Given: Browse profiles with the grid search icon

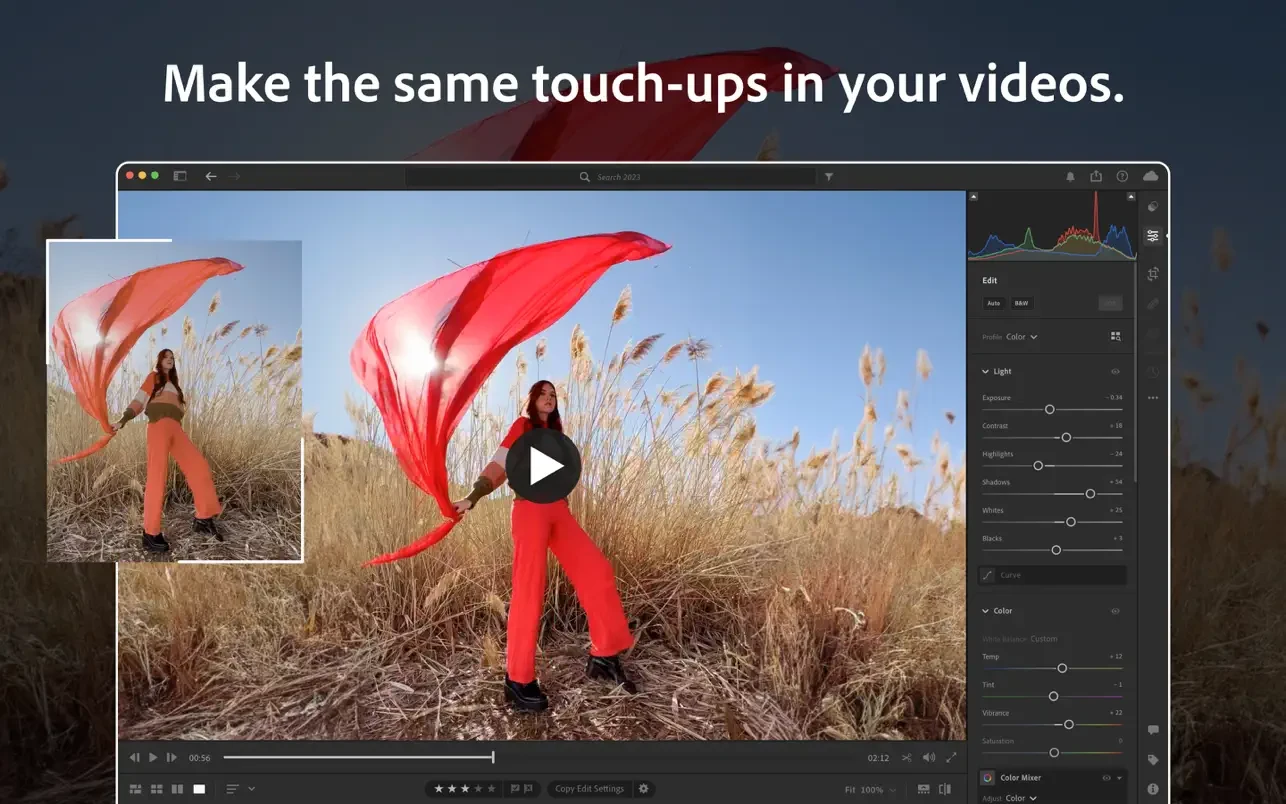Looking at the screenshot, I should (x=1116, y=337).
